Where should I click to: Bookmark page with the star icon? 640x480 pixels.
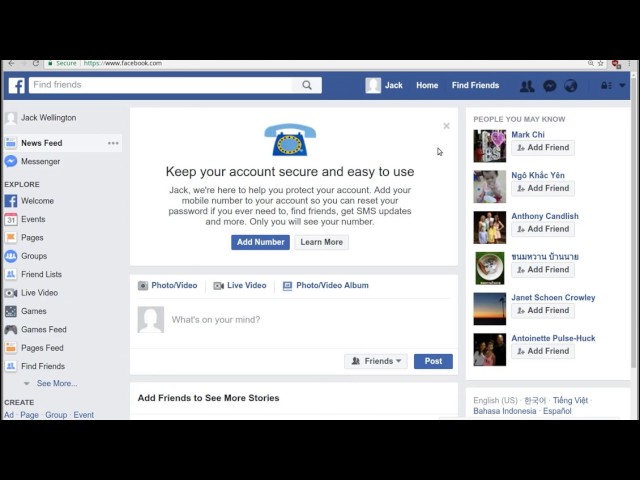point(600,63)
